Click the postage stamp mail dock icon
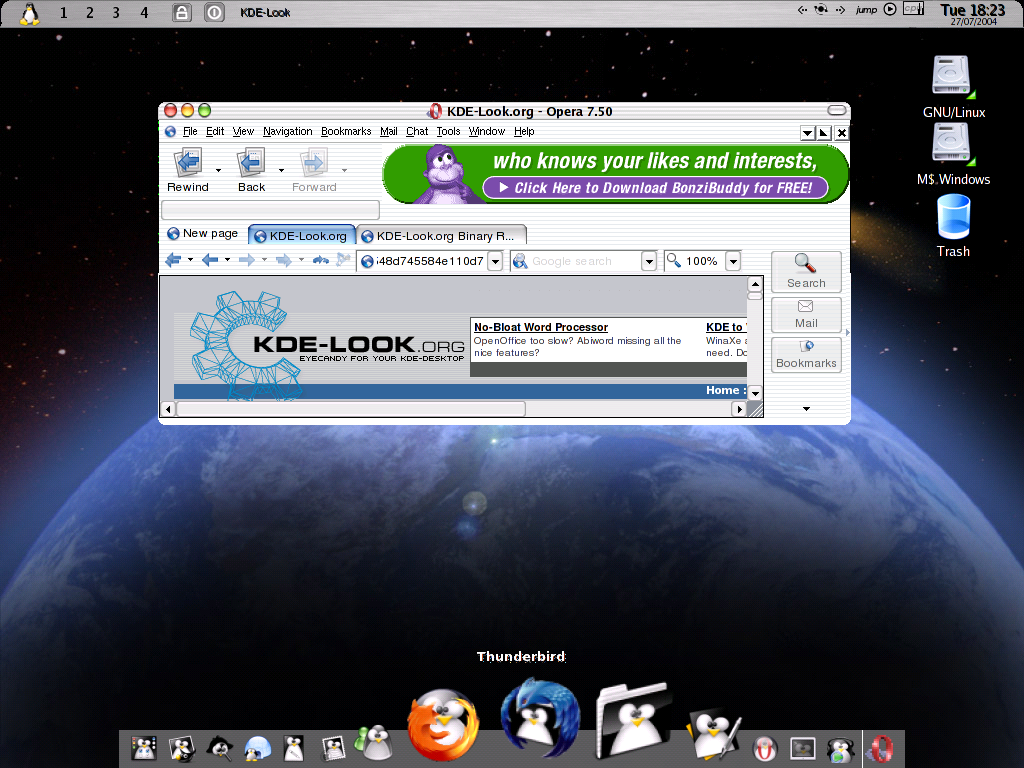The width and height of the screenshot is (1024, 768). pos(333,748)
